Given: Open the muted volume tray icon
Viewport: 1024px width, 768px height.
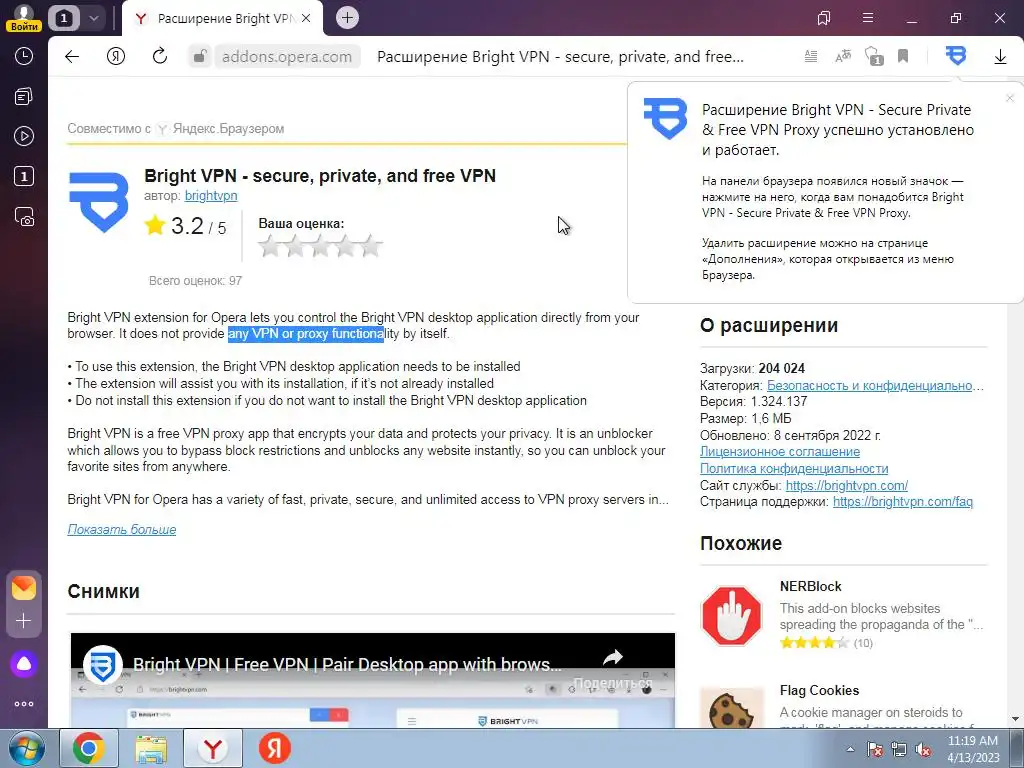Looking at the screenshot, I should click(x=923, y=749).
